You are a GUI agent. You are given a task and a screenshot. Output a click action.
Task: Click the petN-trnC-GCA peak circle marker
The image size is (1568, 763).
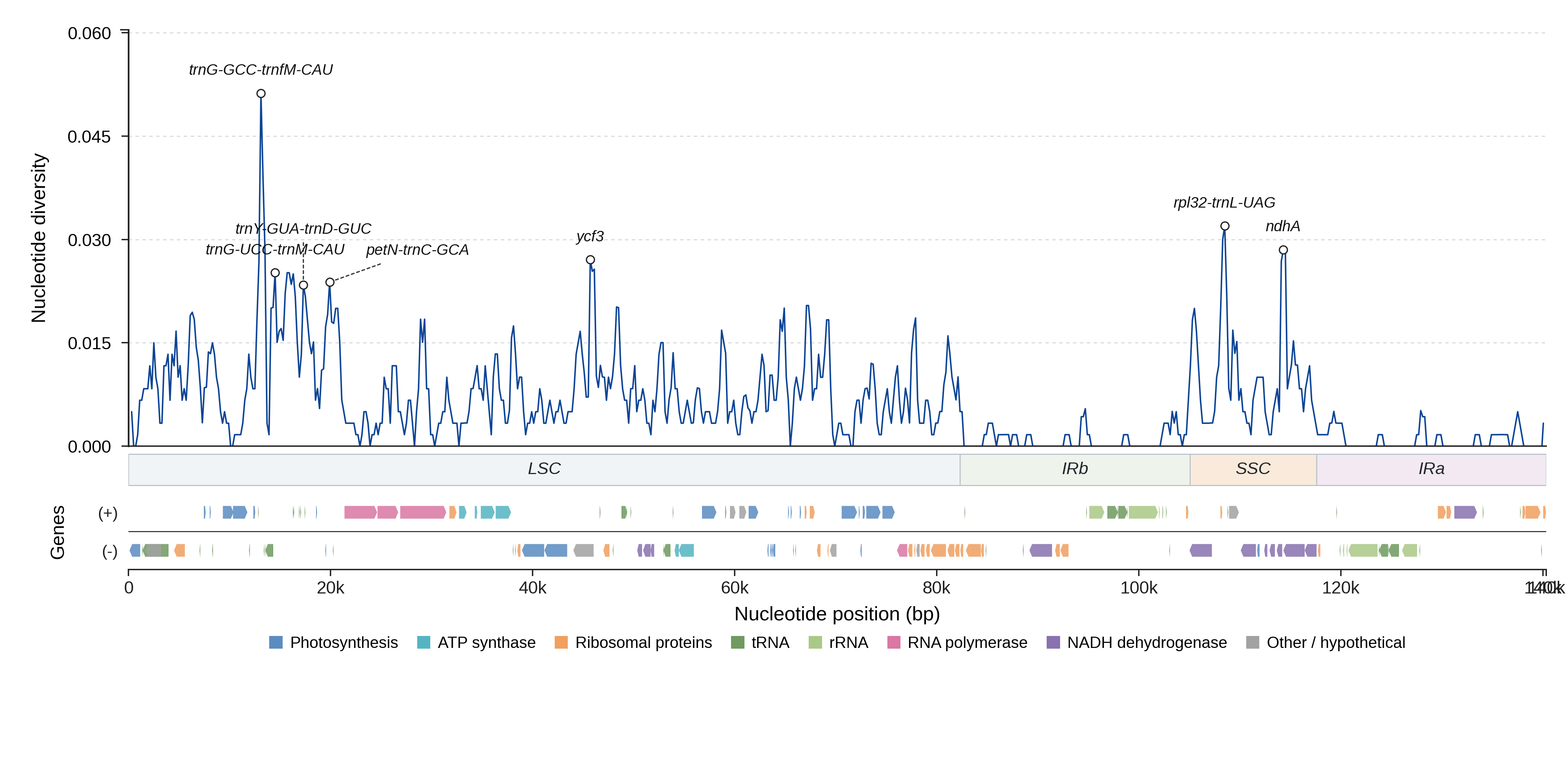point(330,282)
